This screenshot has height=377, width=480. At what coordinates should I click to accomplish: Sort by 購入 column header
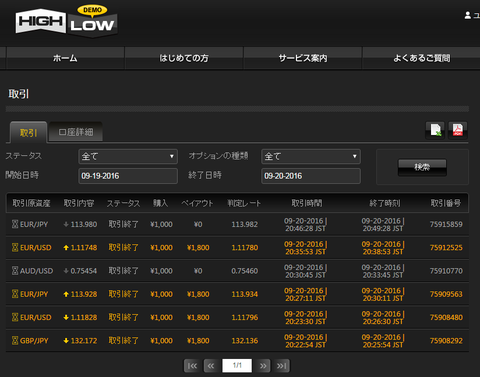pyautogui.click(x=160, y=203)
